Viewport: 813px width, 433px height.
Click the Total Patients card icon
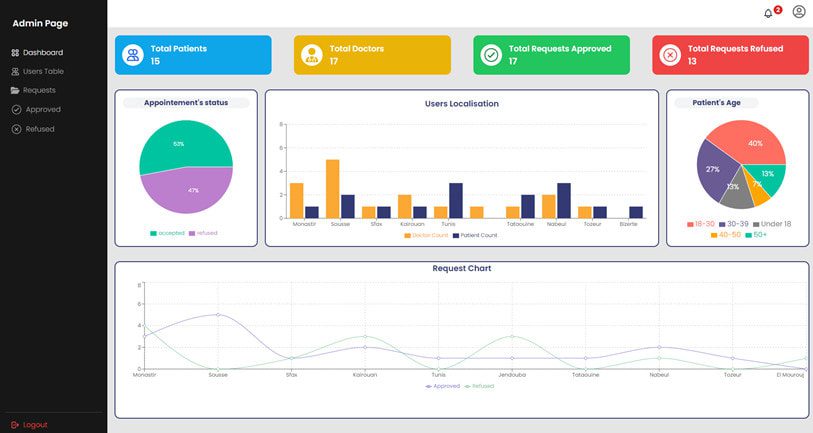coord(133,55)
